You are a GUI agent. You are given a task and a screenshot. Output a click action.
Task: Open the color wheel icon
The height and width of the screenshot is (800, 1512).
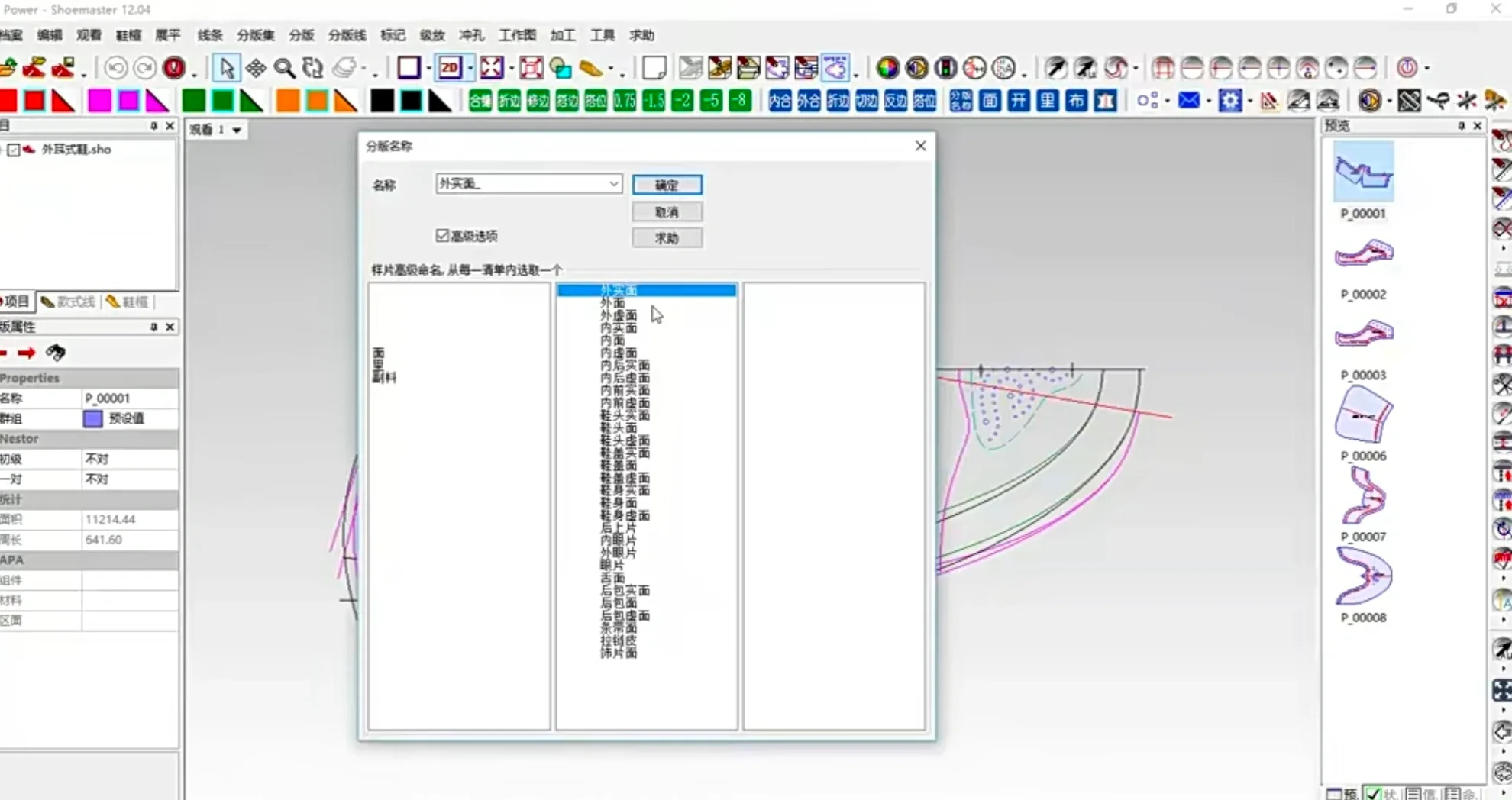[x=887, y=68]
